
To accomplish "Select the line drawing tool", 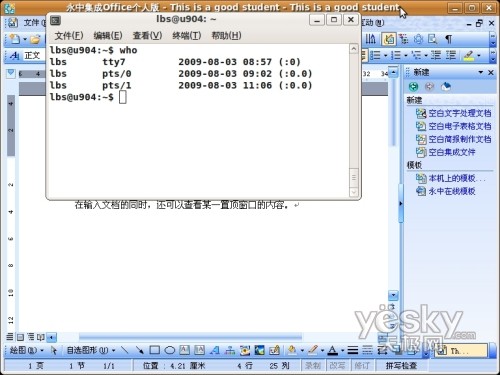I will tap(125, 350).
